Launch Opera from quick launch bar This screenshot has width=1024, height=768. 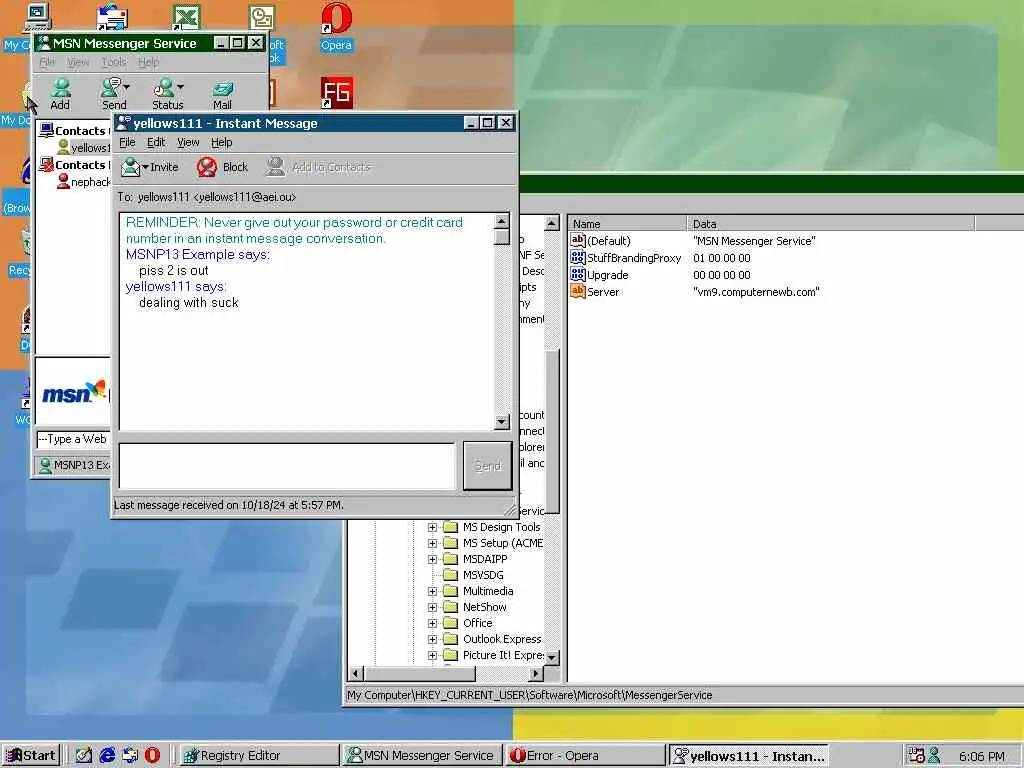[152, 756]
